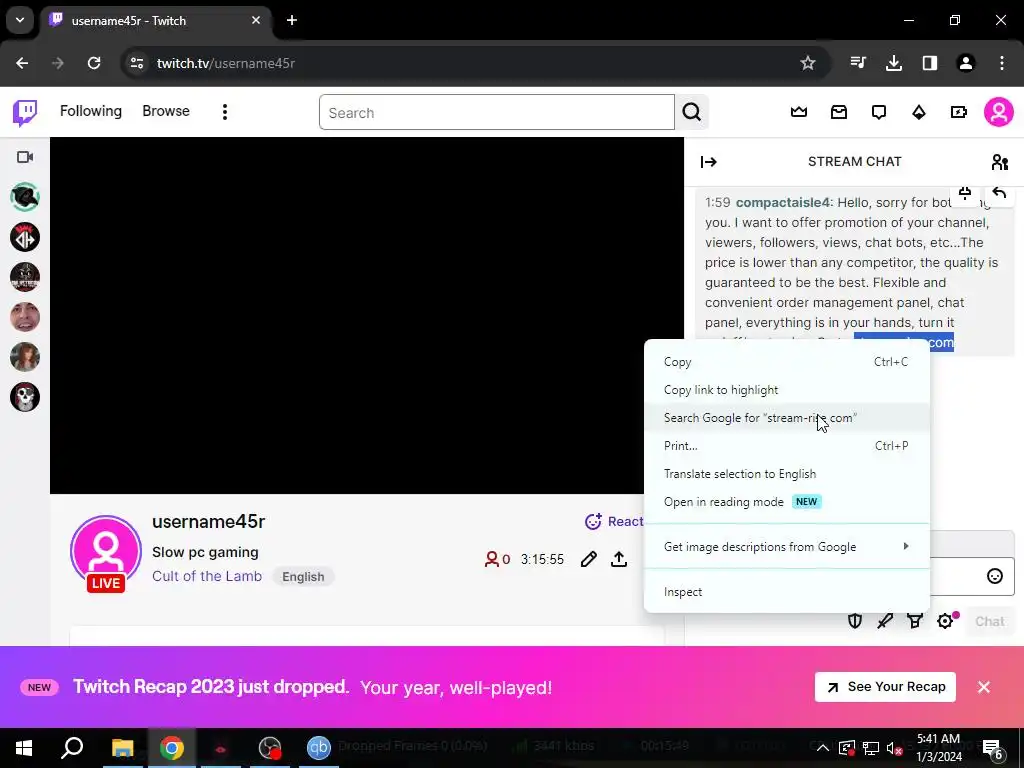Click the Chat send button
Viewport: 1024px width, 768px height.
[x=989, y=621]
